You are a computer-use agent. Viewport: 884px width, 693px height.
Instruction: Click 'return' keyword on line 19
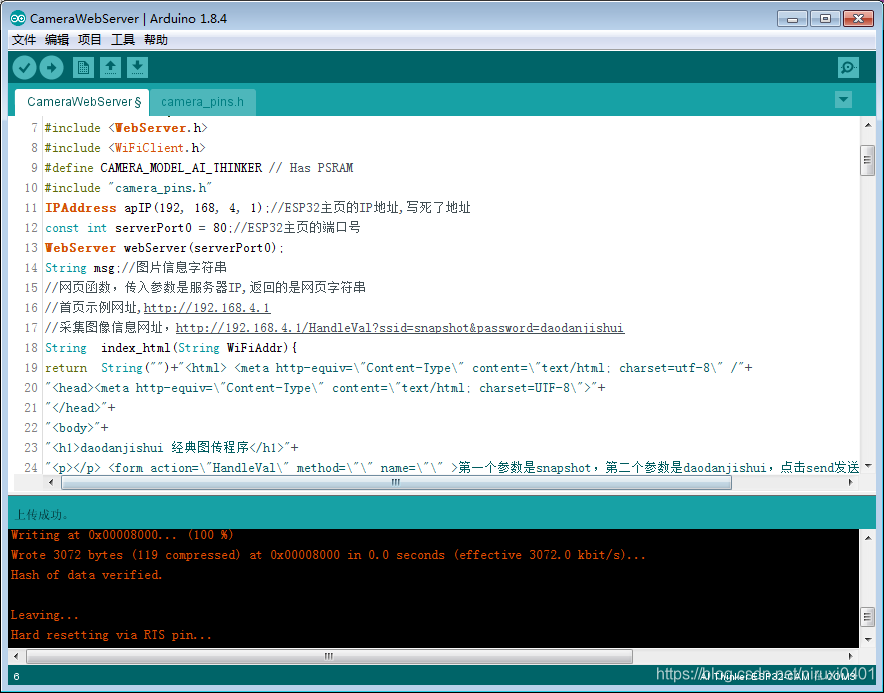pos(66,368)
